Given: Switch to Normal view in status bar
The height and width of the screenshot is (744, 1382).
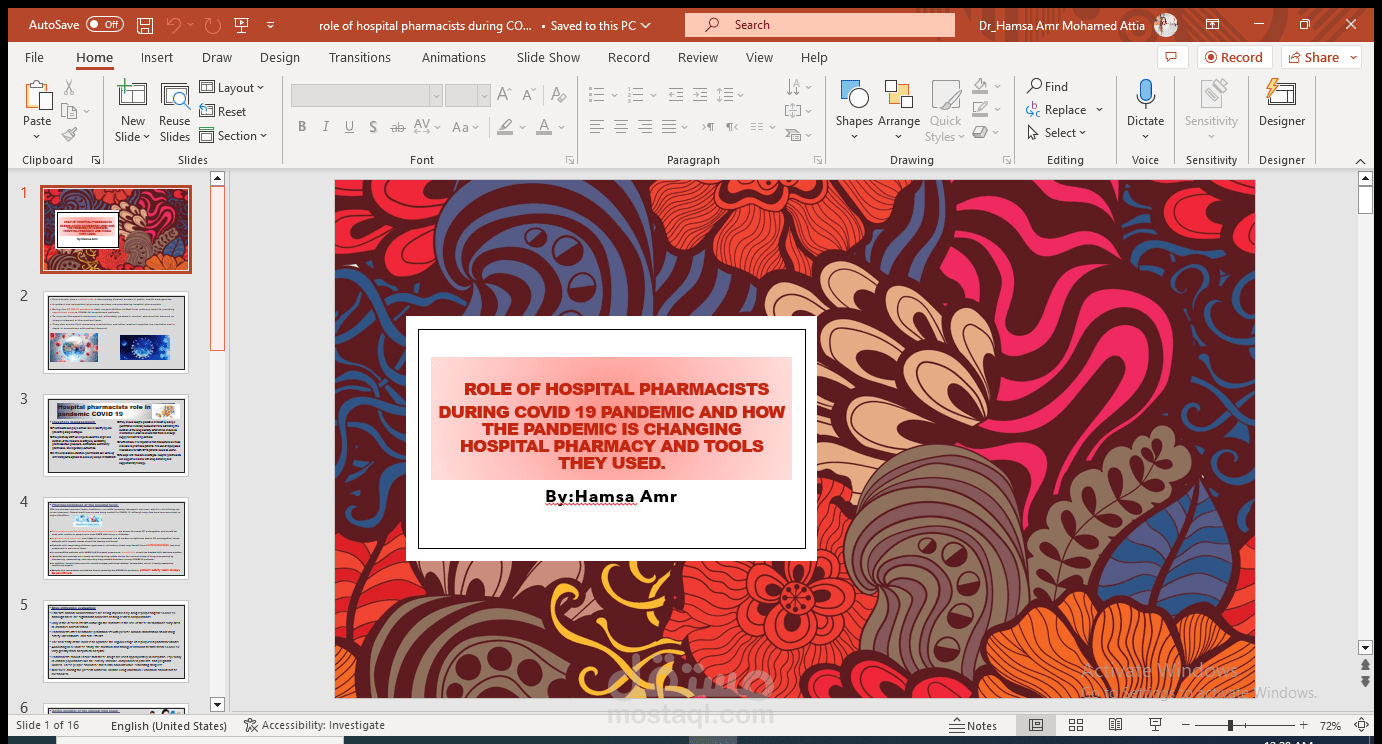Looking at the screenshot, I should pyautogui.click(x=1036, y=725).
